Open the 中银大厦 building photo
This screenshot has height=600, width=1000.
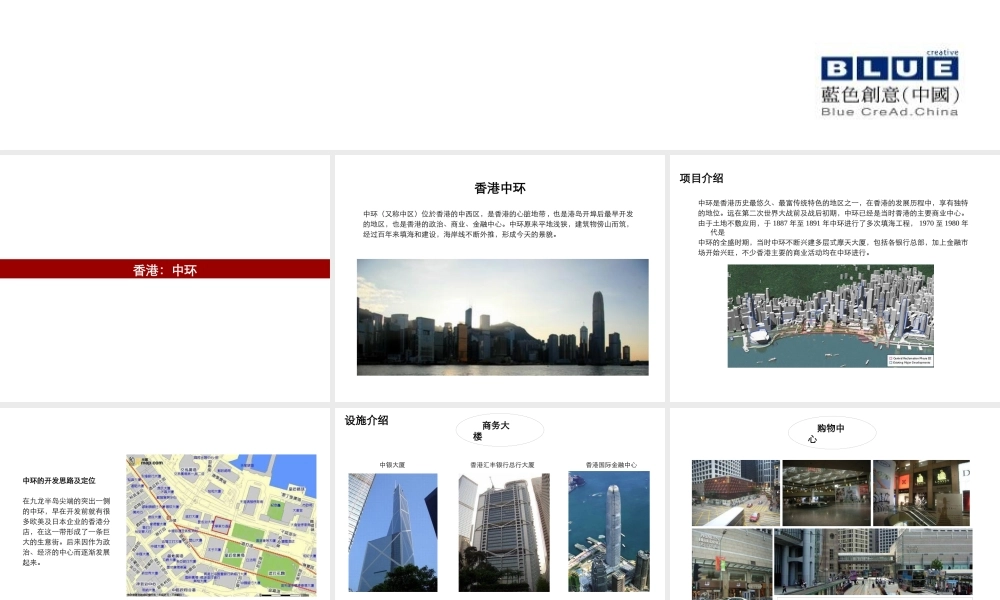click(x=393, y=532)
